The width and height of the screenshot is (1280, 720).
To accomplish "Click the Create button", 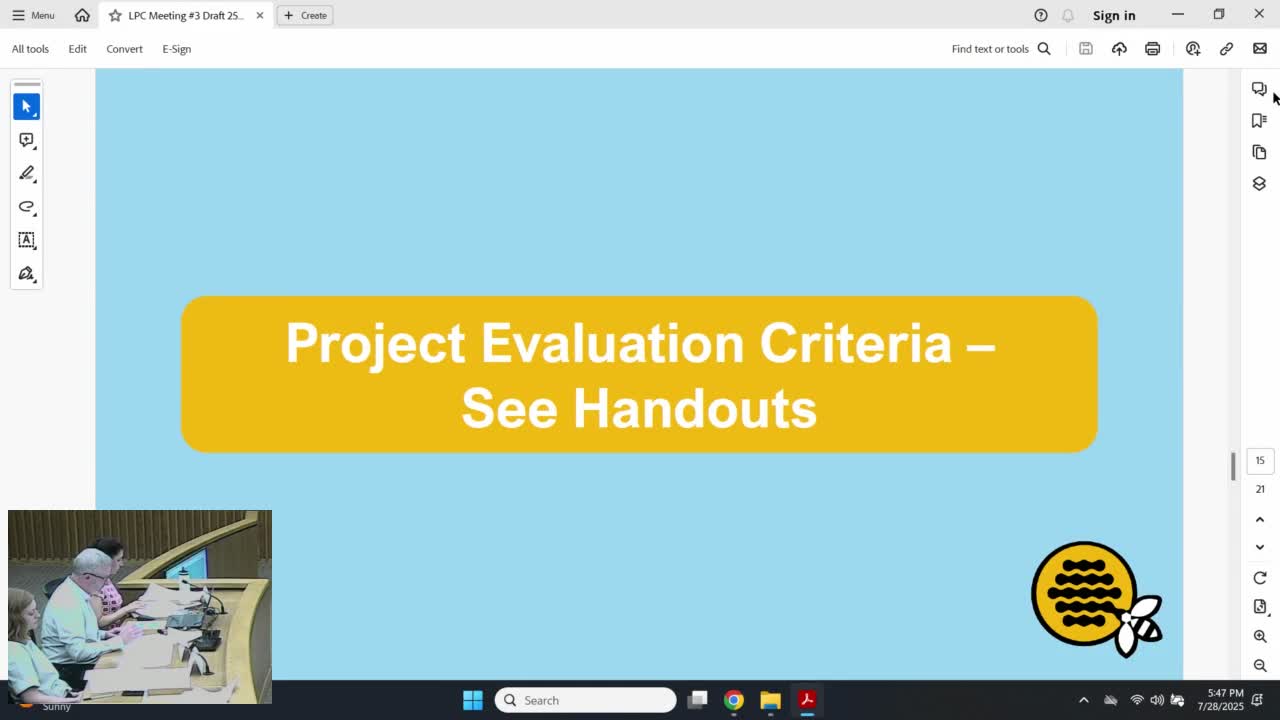I will (x=305, y=15).
